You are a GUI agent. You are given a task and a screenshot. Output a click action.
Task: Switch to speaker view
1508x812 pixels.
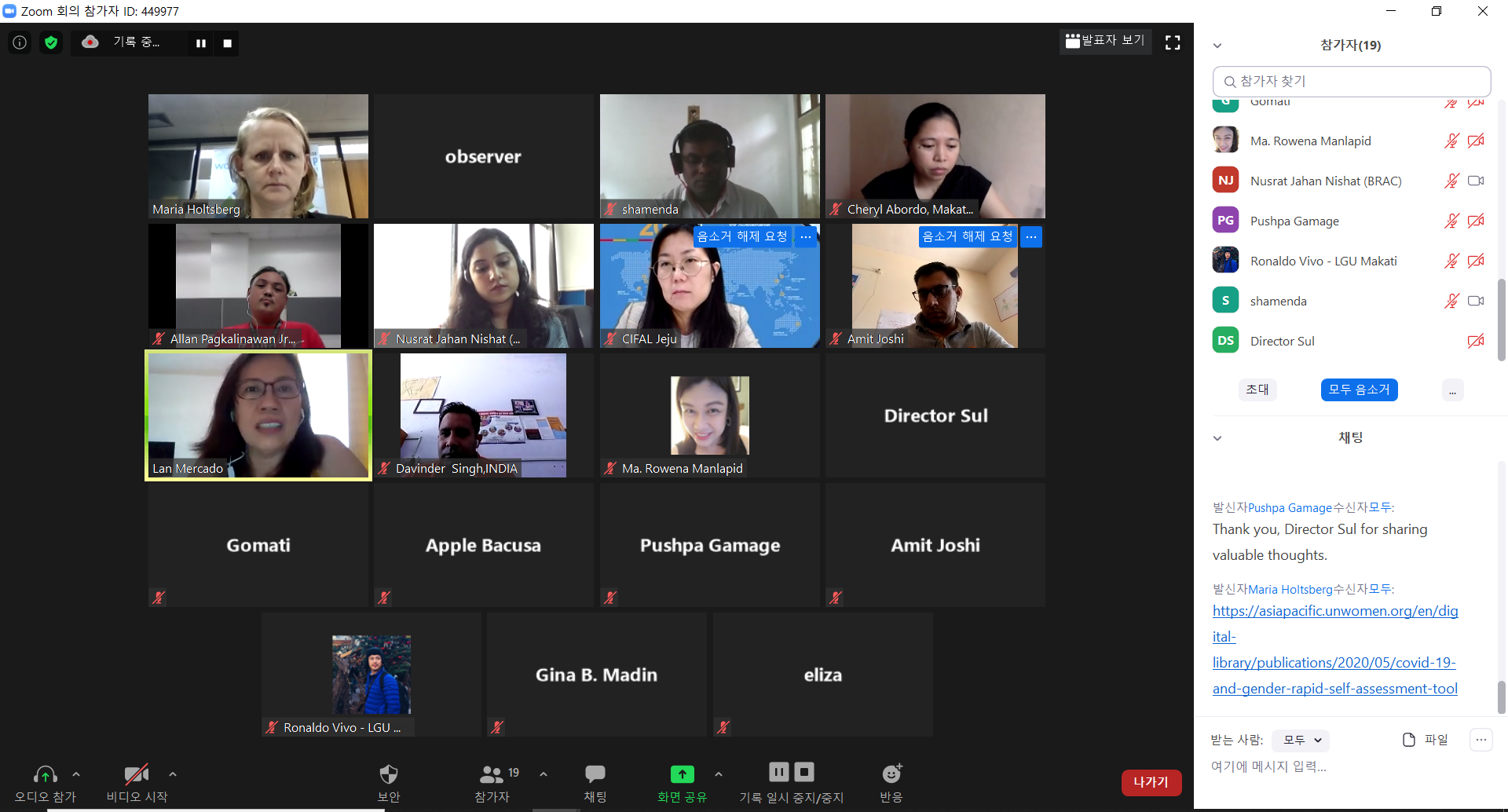[x=1105, y=41]
